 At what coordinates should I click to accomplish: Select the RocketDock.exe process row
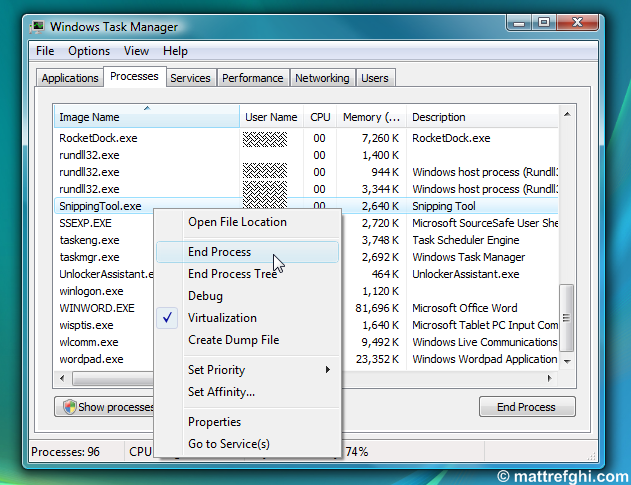306,138
